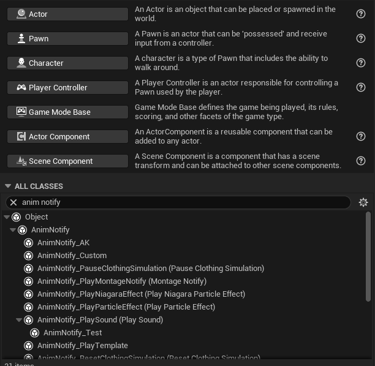Open help for Actor Component
This screenshot has width=375, height=366.
click(x=361, y=136)
